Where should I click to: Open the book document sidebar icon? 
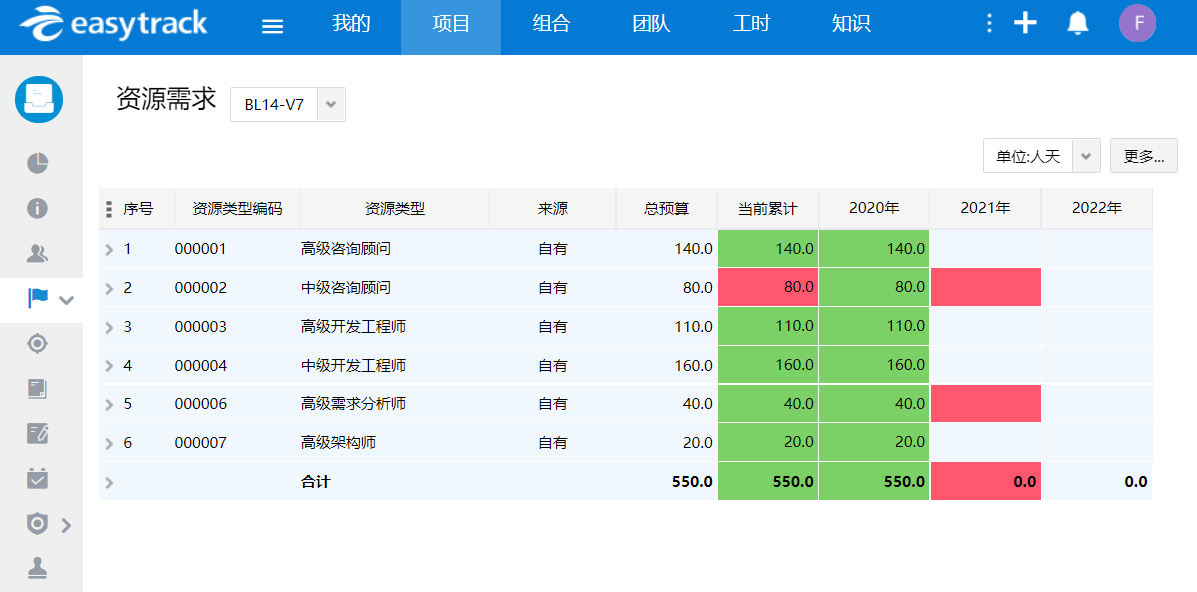pos(37,389)
